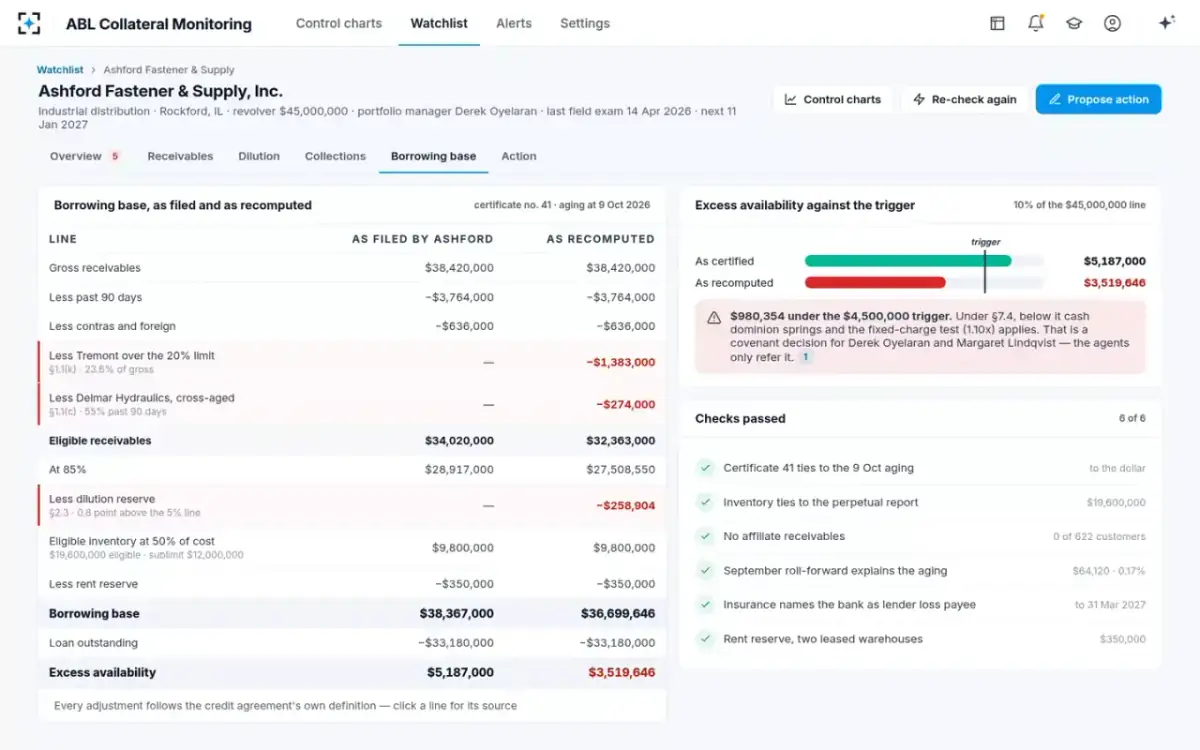
Task: Click the As recomputed red availability bar
Action: (875, 283)
